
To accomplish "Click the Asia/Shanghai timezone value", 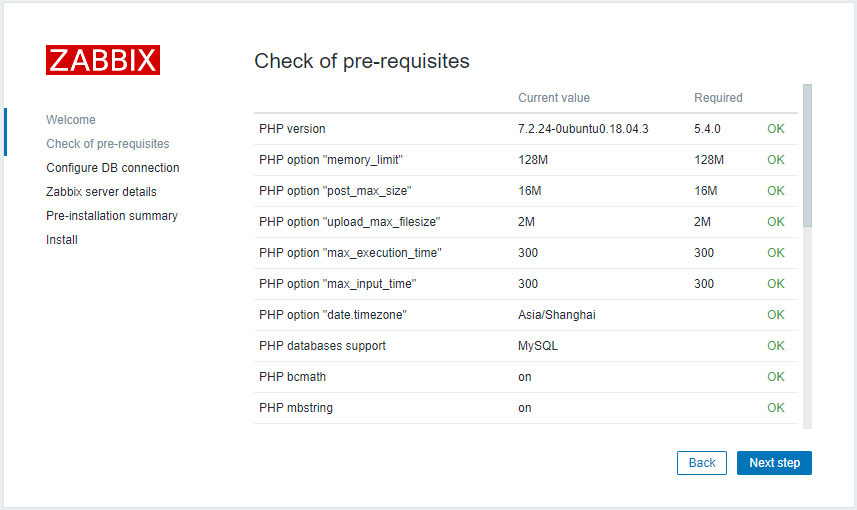I will click(556, 315).
